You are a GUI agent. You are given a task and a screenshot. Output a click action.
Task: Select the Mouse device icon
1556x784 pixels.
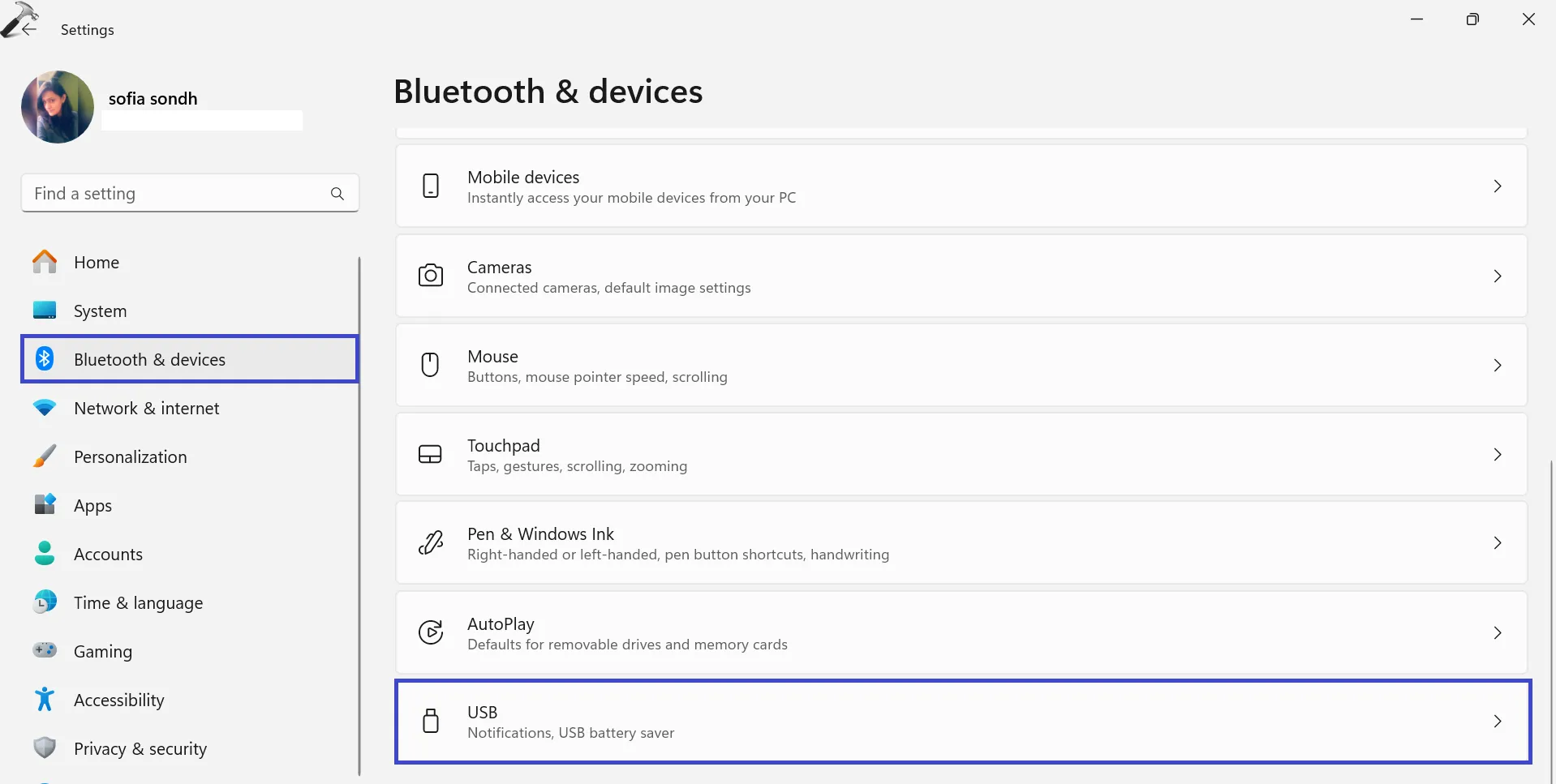[430, 365]
